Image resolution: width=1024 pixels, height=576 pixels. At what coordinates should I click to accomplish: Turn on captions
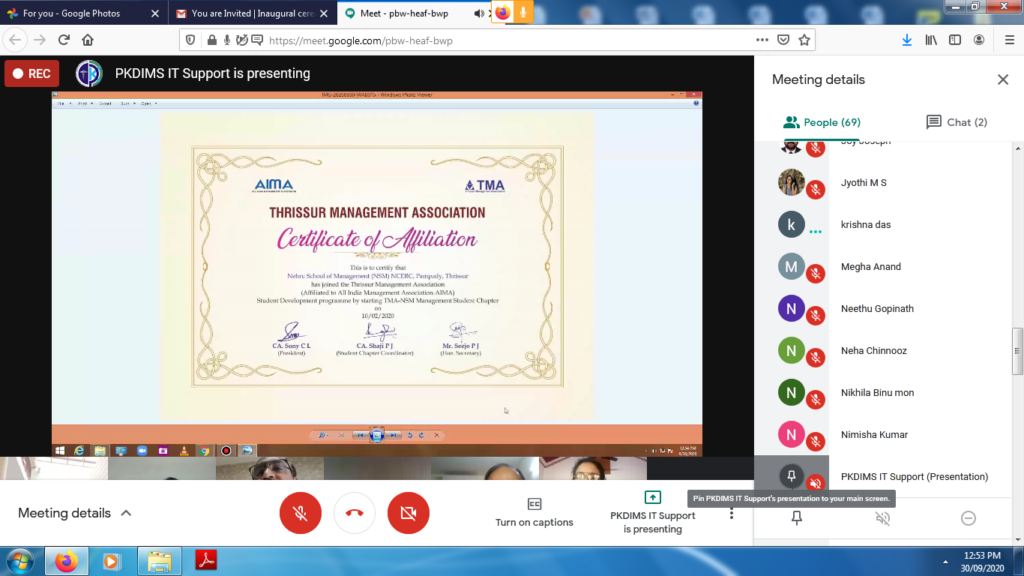click(x=534, y=512)
